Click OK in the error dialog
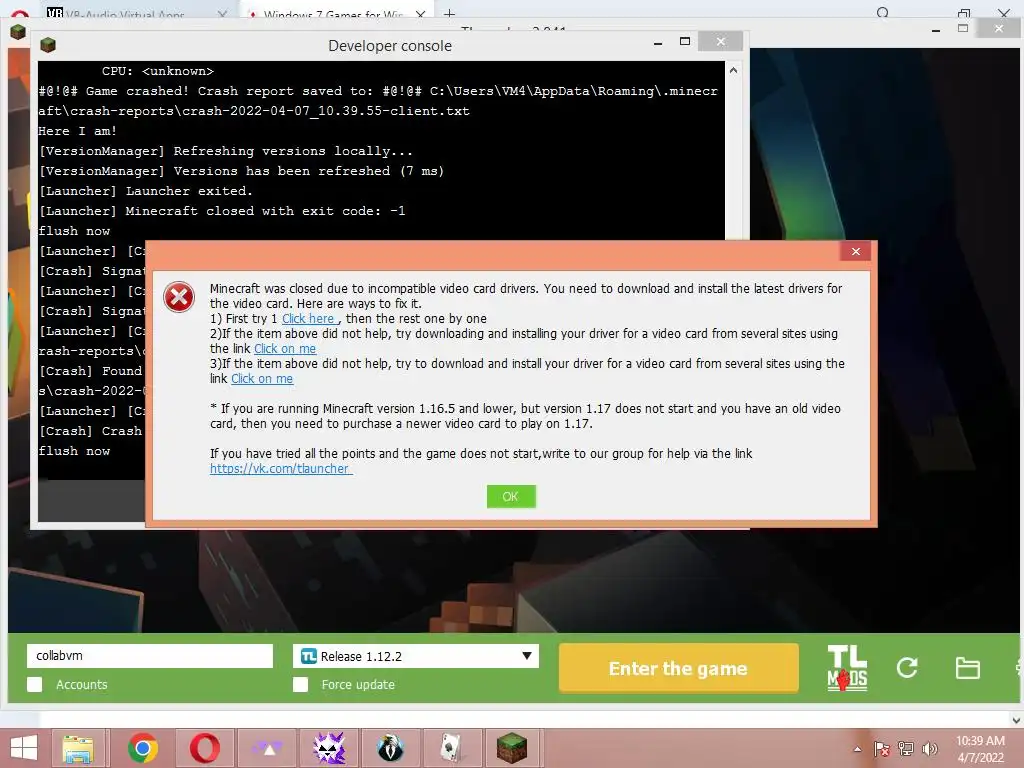 pyautogui.click(x=511, y=496)
